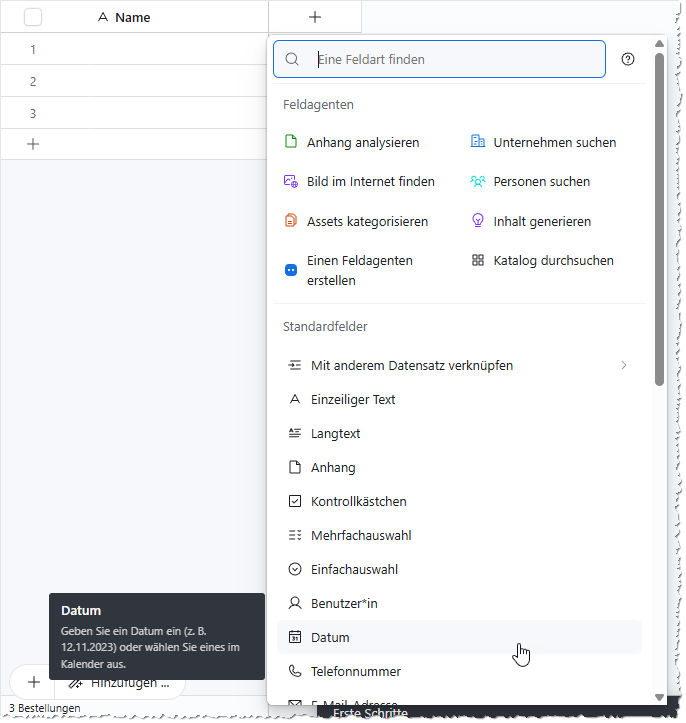Click the plus button to add column

tap(315, 17)
